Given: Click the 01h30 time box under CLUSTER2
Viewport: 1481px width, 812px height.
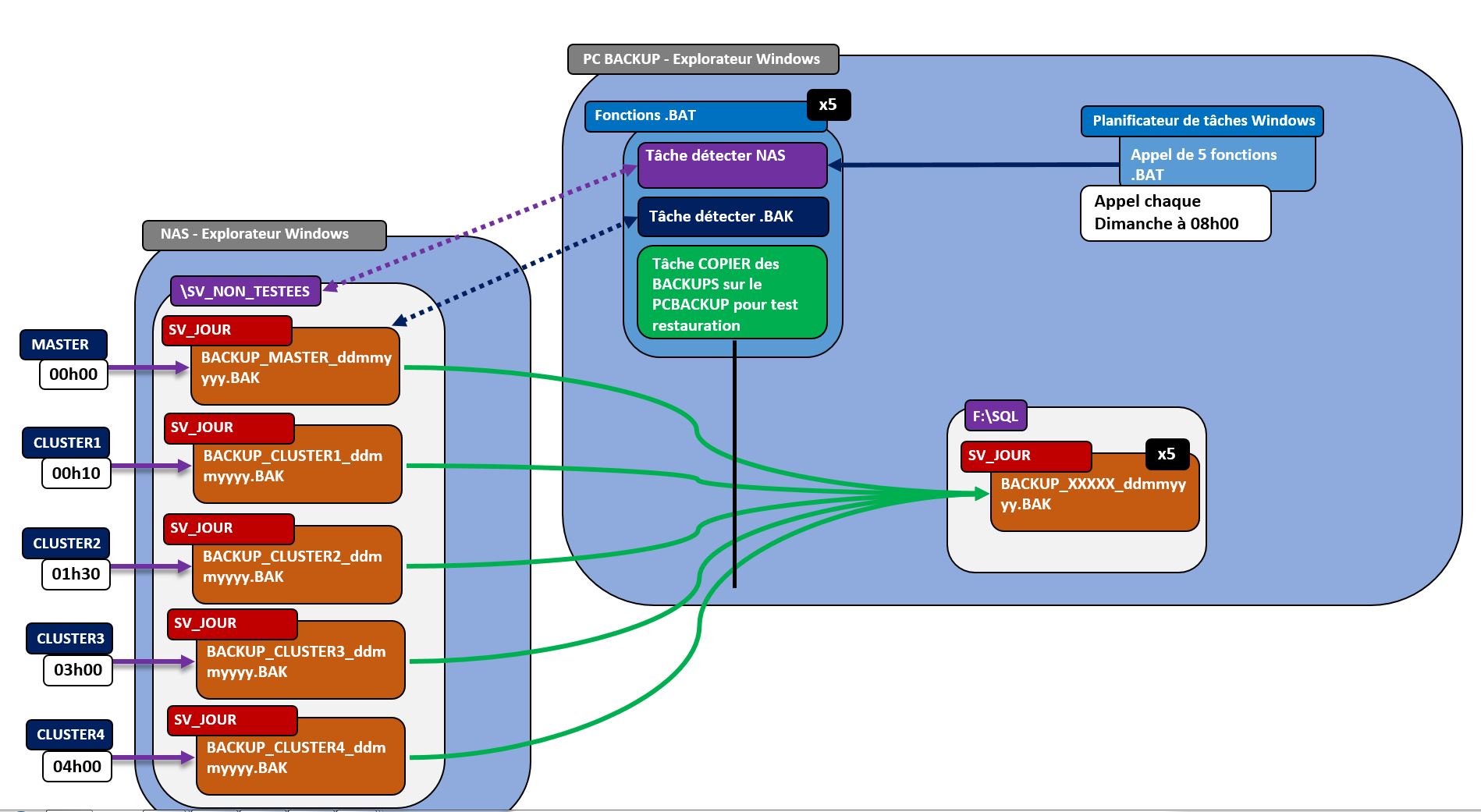Looking at the screenshot, I should tap(76, 574).
